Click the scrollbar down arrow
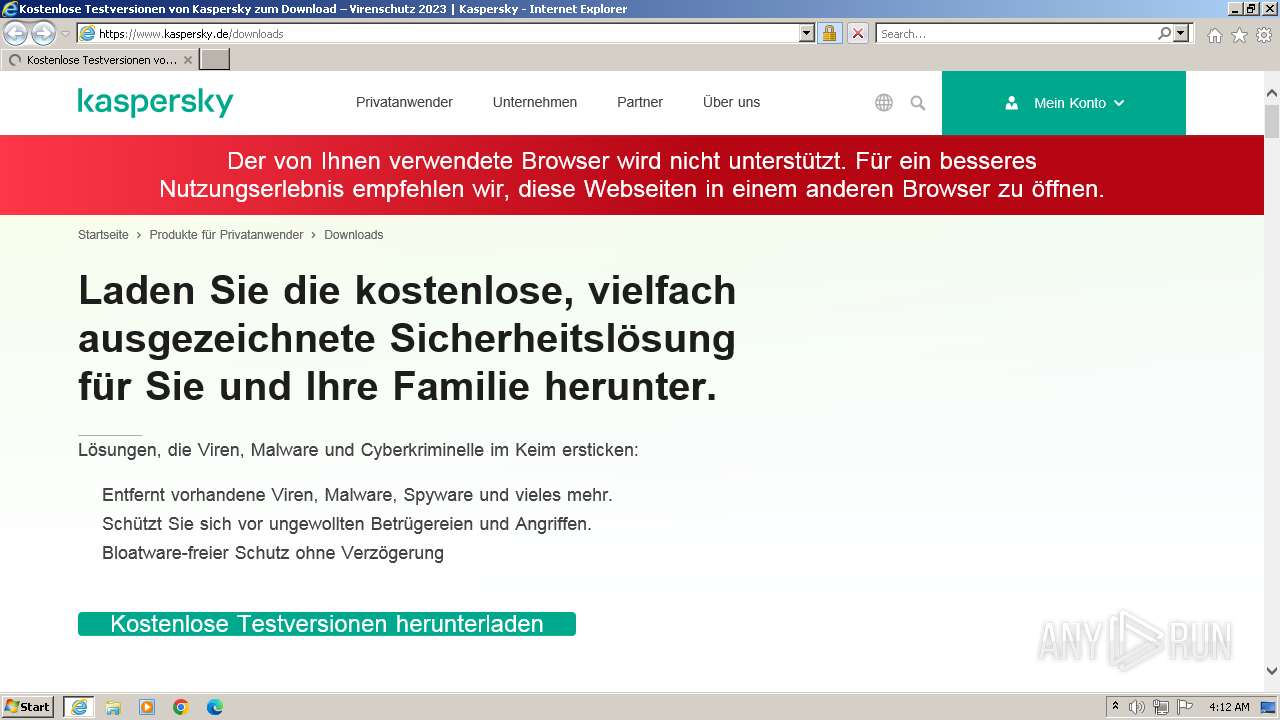This screenshot has width=1280, height=720. point(1272,671)
